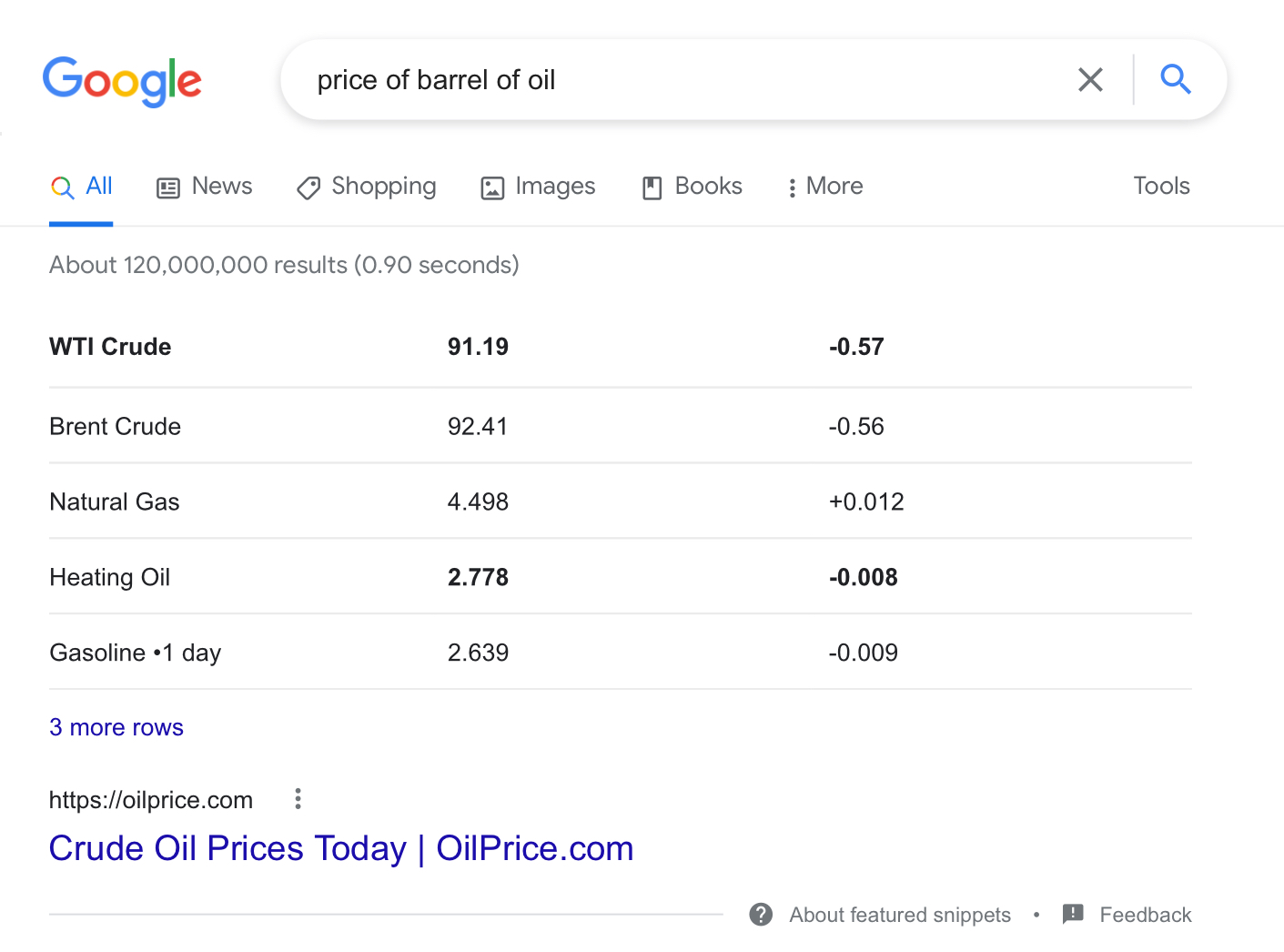Switch to the News tab
Image resolution: width=1284 pixels, height=952 pixels.
tap(221, 187)
